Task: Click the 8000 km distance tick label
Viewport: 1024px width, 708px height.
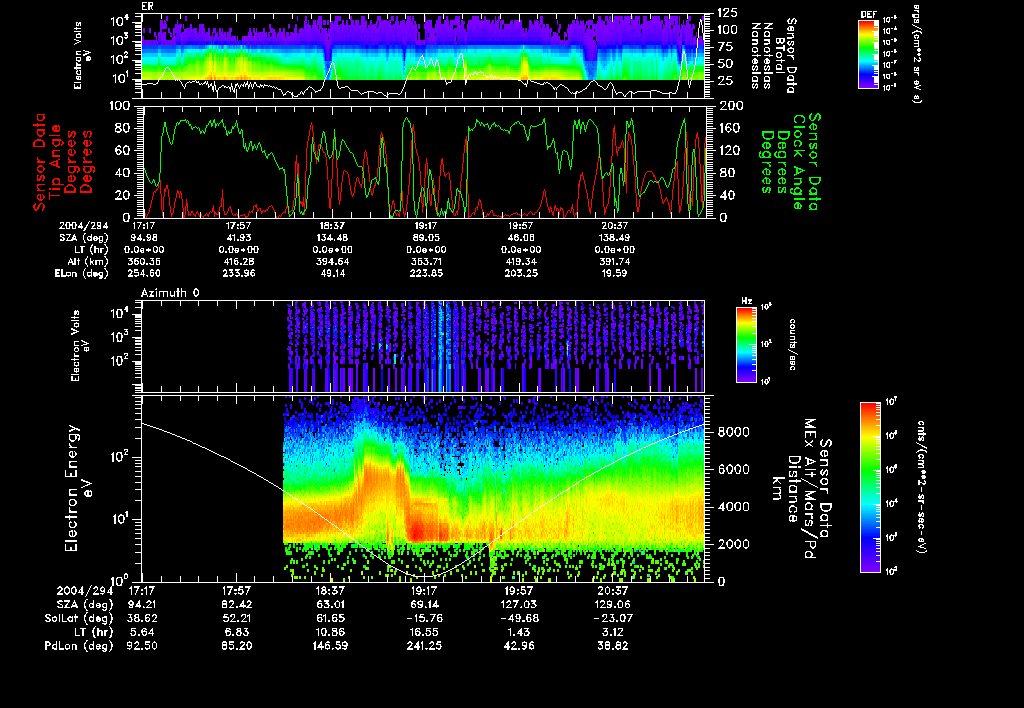Action: tap(733, 432)
